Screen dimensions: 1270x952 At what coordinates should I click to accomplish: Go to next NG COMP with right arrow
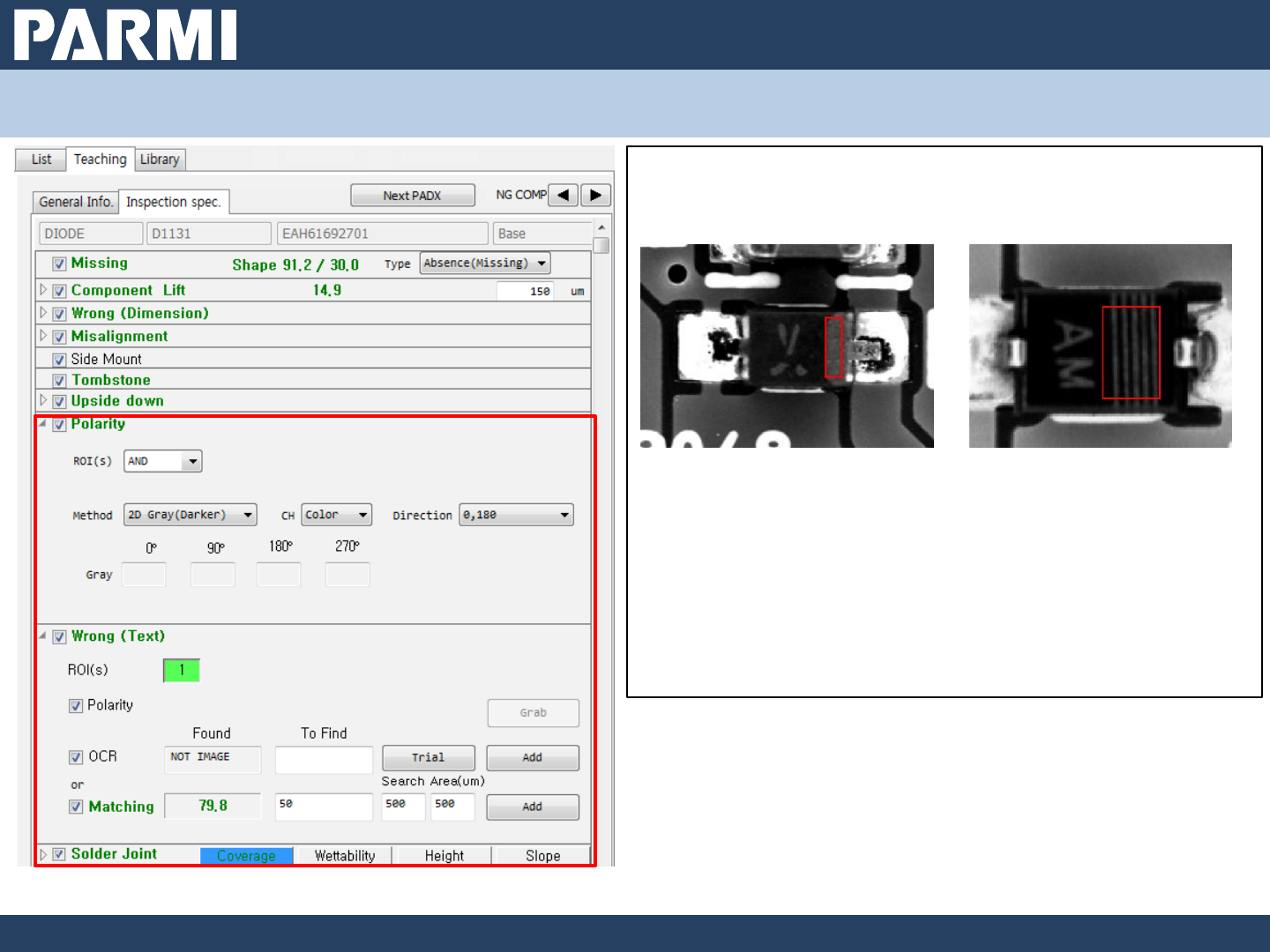point(595,195)
